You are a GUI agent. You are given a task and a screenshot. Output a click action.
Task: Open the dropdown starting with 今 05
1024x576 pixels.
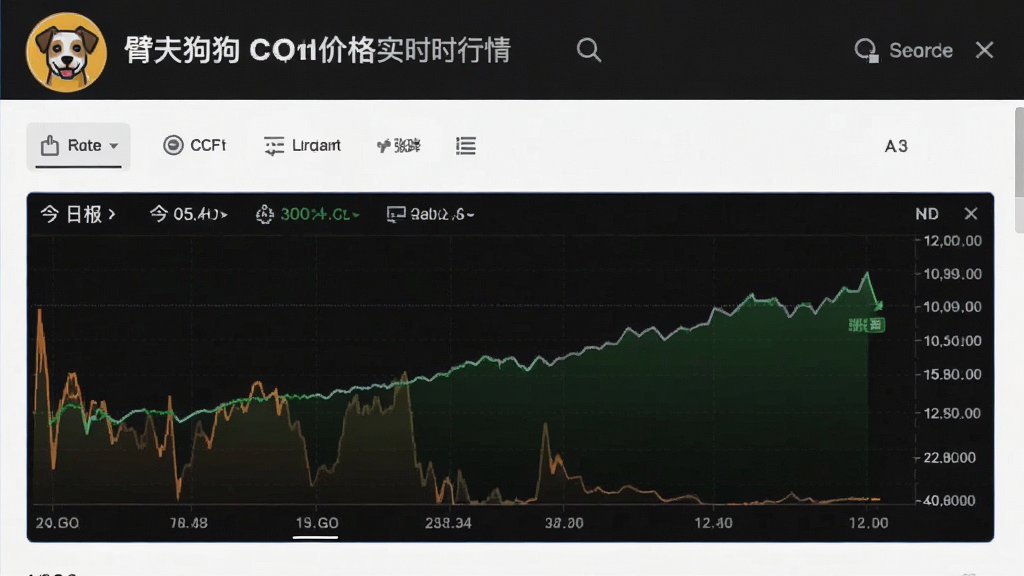[x=188, y=214]
